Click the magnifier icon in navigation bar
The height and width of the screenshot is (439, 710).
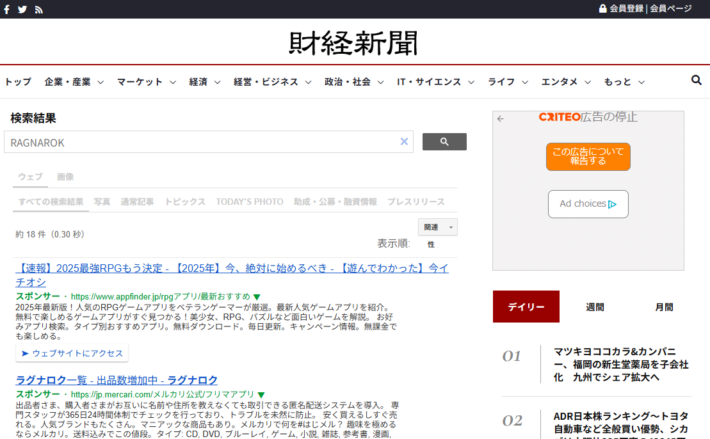pos(696,80)
